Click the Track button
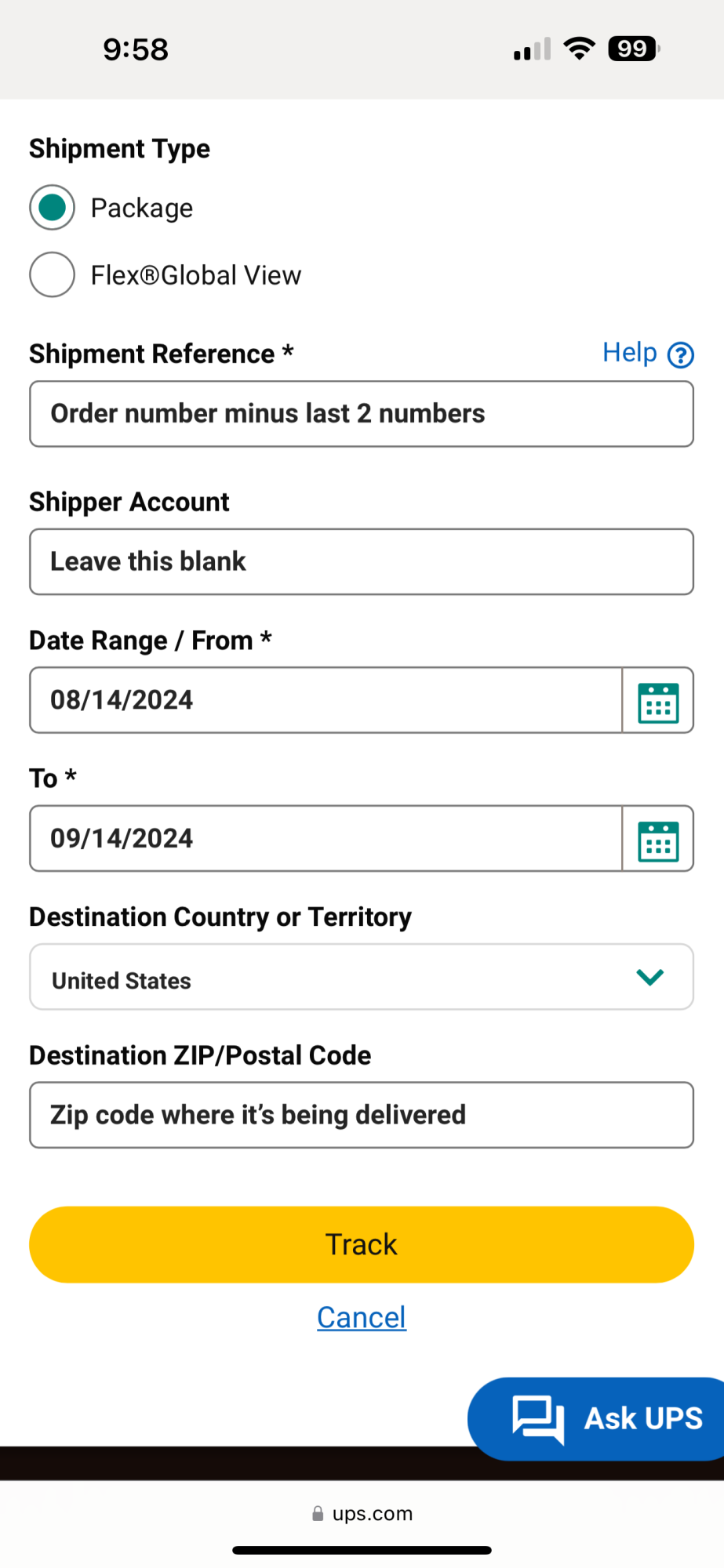This screenshot has width=724, height=1568. (x=362, y=1244)
